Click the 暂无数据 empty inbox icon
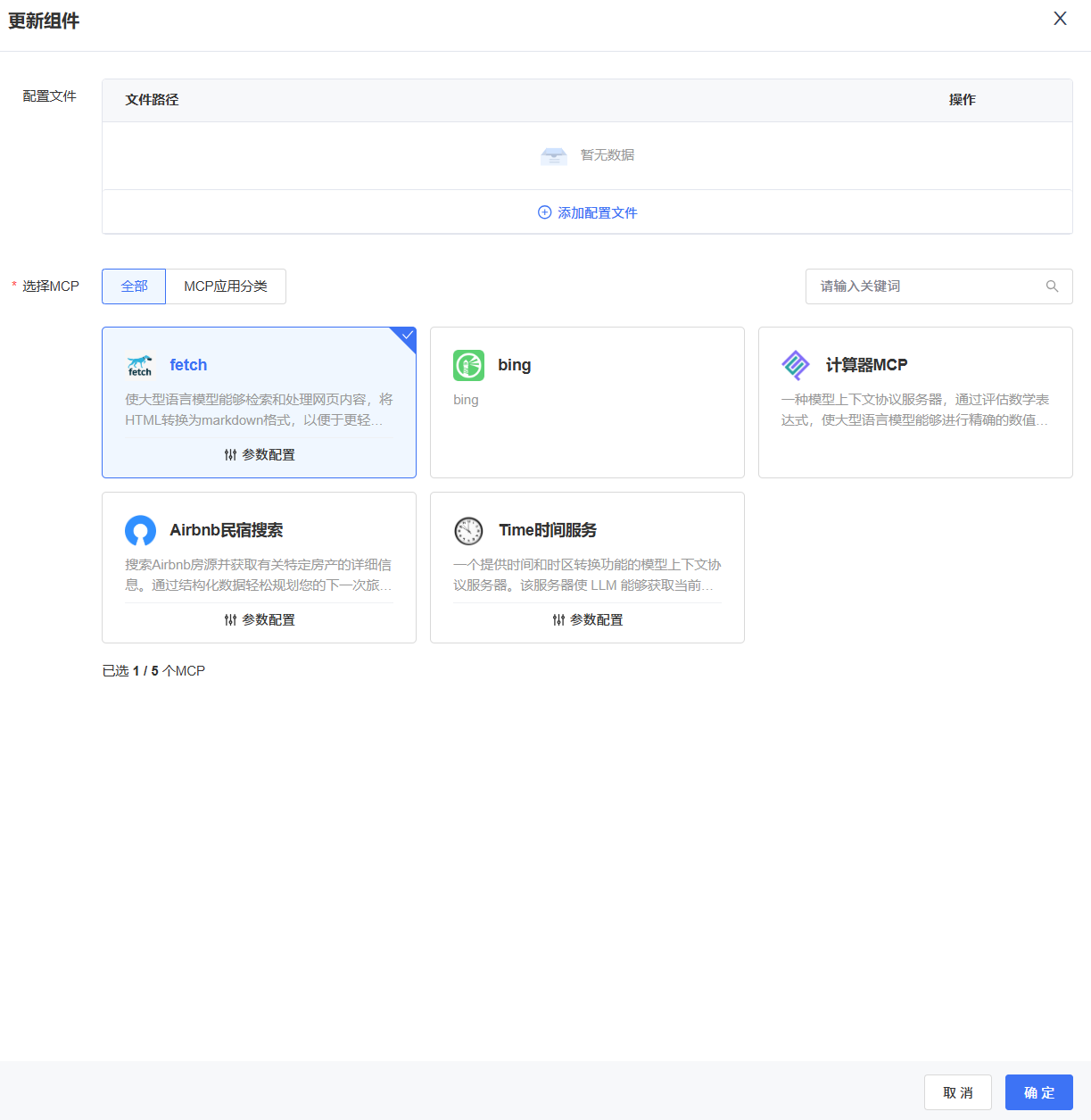This screenshot has height=1120, width=1091. point(554,156)
